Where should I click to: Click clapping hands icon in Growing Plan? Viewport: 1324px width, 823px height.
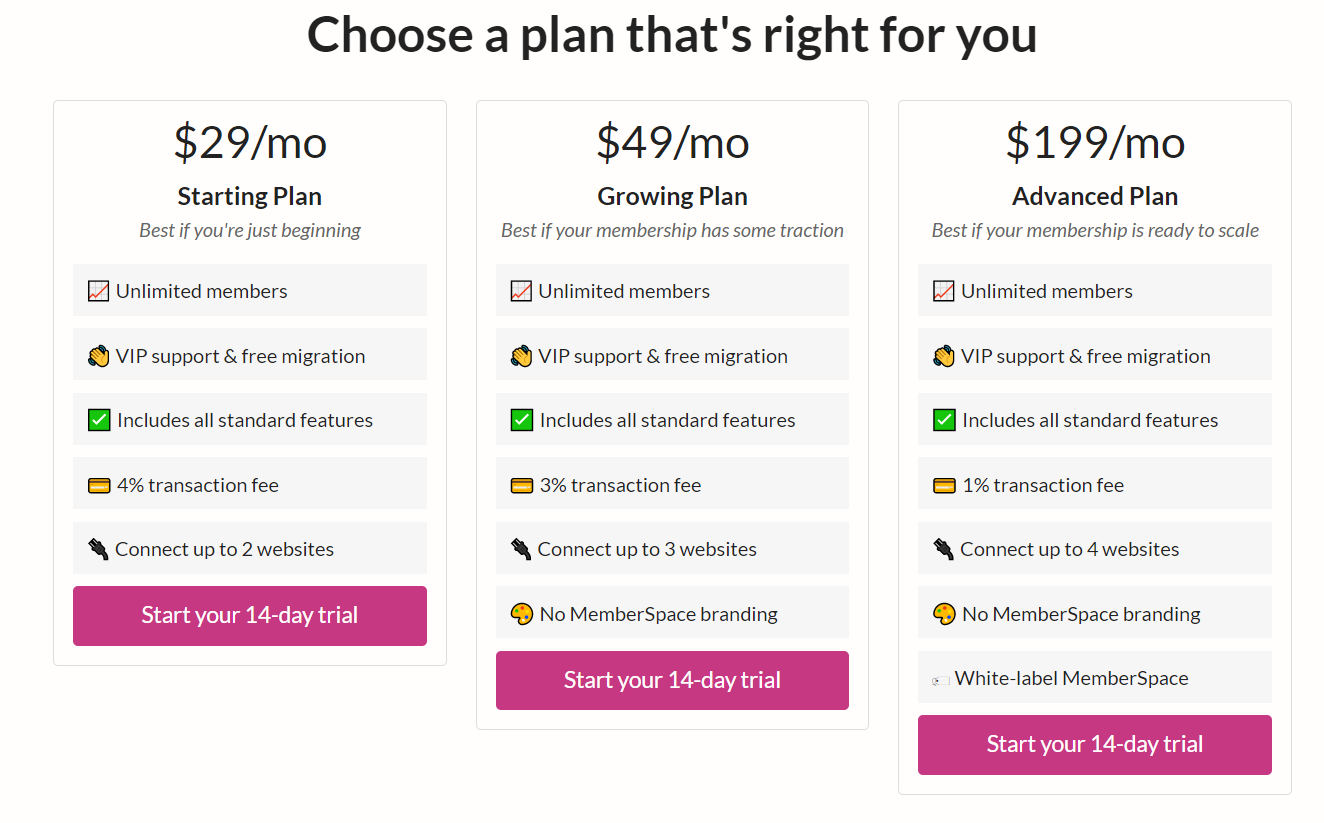click(x=521, y=356)
